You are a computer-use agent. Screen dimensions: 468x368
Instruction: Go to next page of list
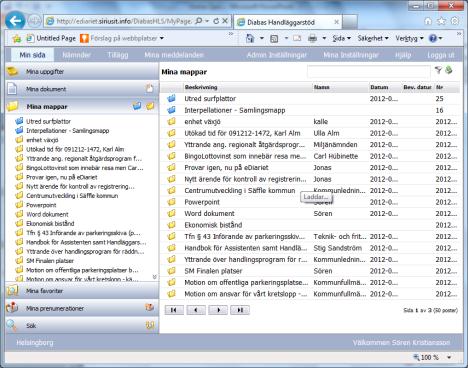pos(218,310)
